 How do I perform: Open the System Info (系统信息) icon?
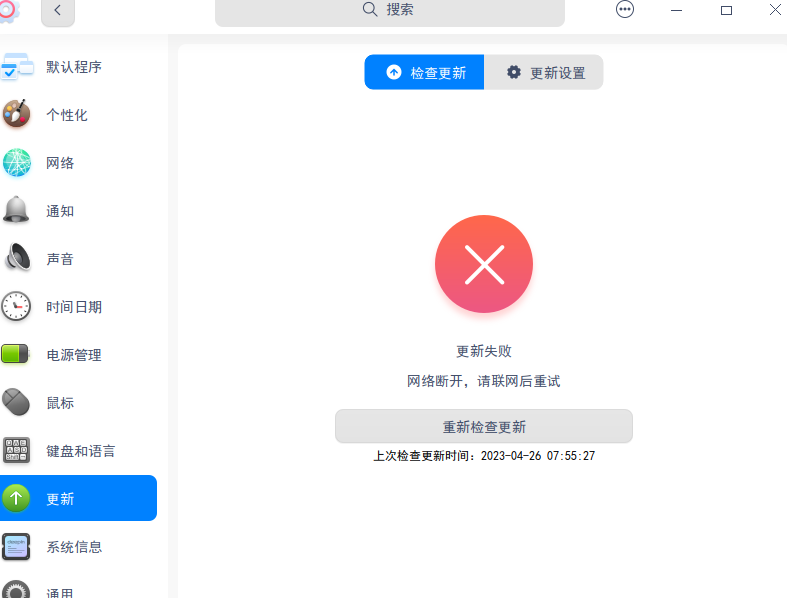[16, 546]
